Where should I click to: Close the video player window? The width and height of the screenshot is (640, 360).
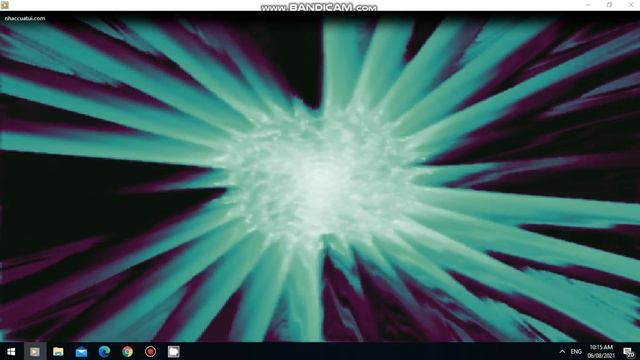click(631, 5)
